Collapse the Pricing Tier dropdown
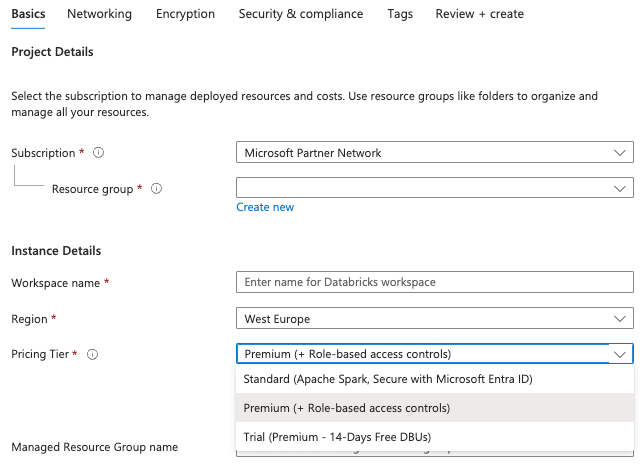Screen dimensions: 642x466 (435, 354)
